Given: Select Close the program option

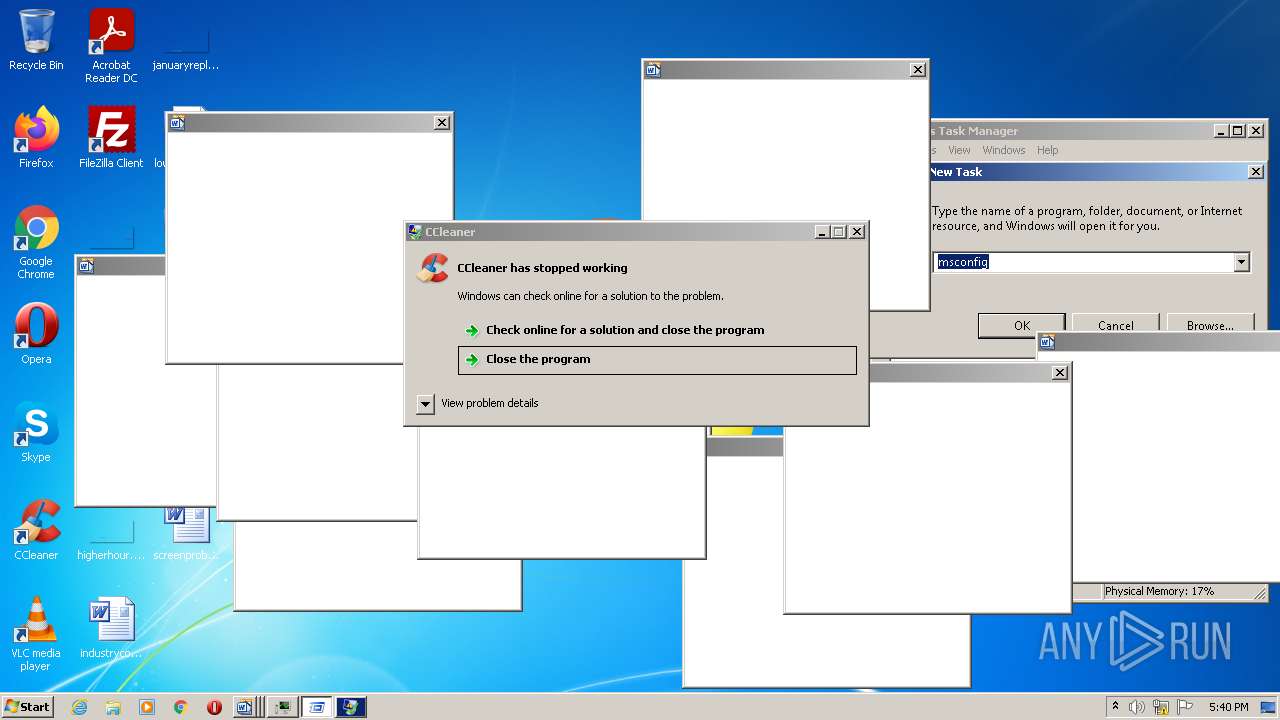Looking at the screenshot, I should coord(657,360).
